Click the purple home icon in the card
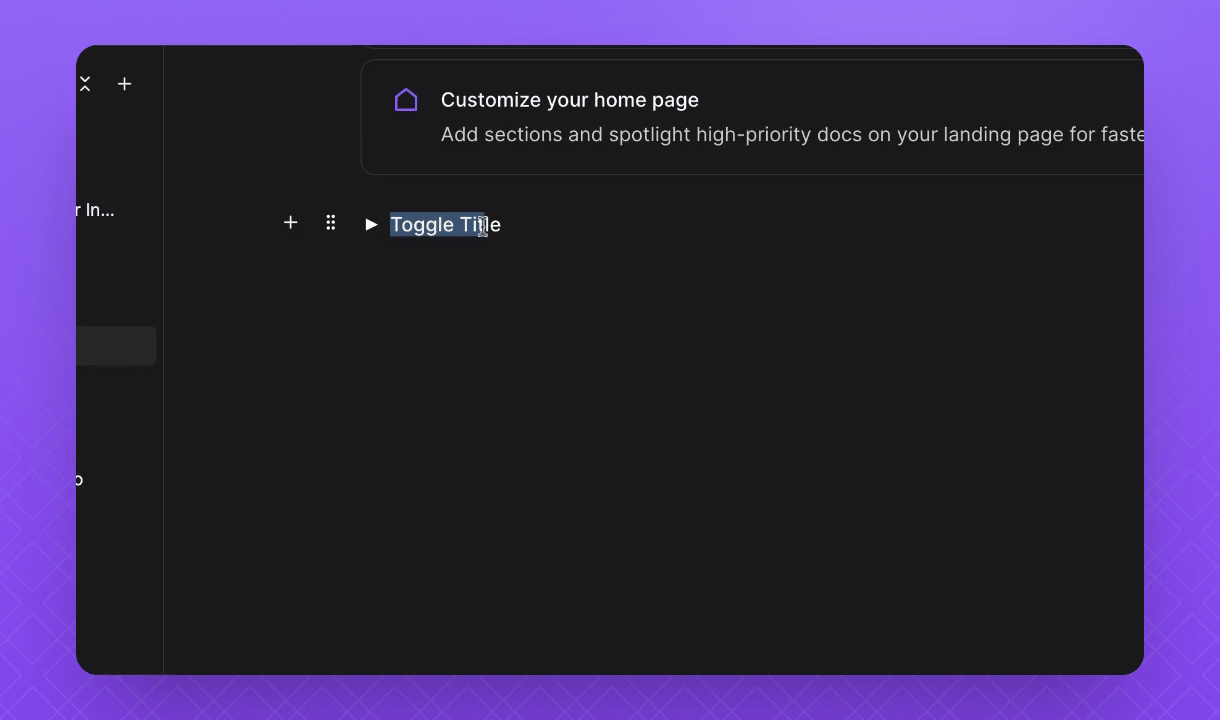Viewport: 1220px width, 720px height. (x=406, y=100)
